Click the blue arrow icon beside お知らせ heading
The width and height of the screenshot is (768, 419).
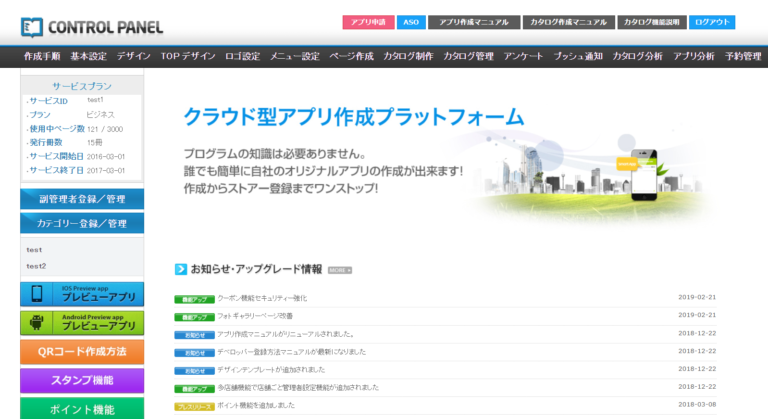tap(181, 269)
